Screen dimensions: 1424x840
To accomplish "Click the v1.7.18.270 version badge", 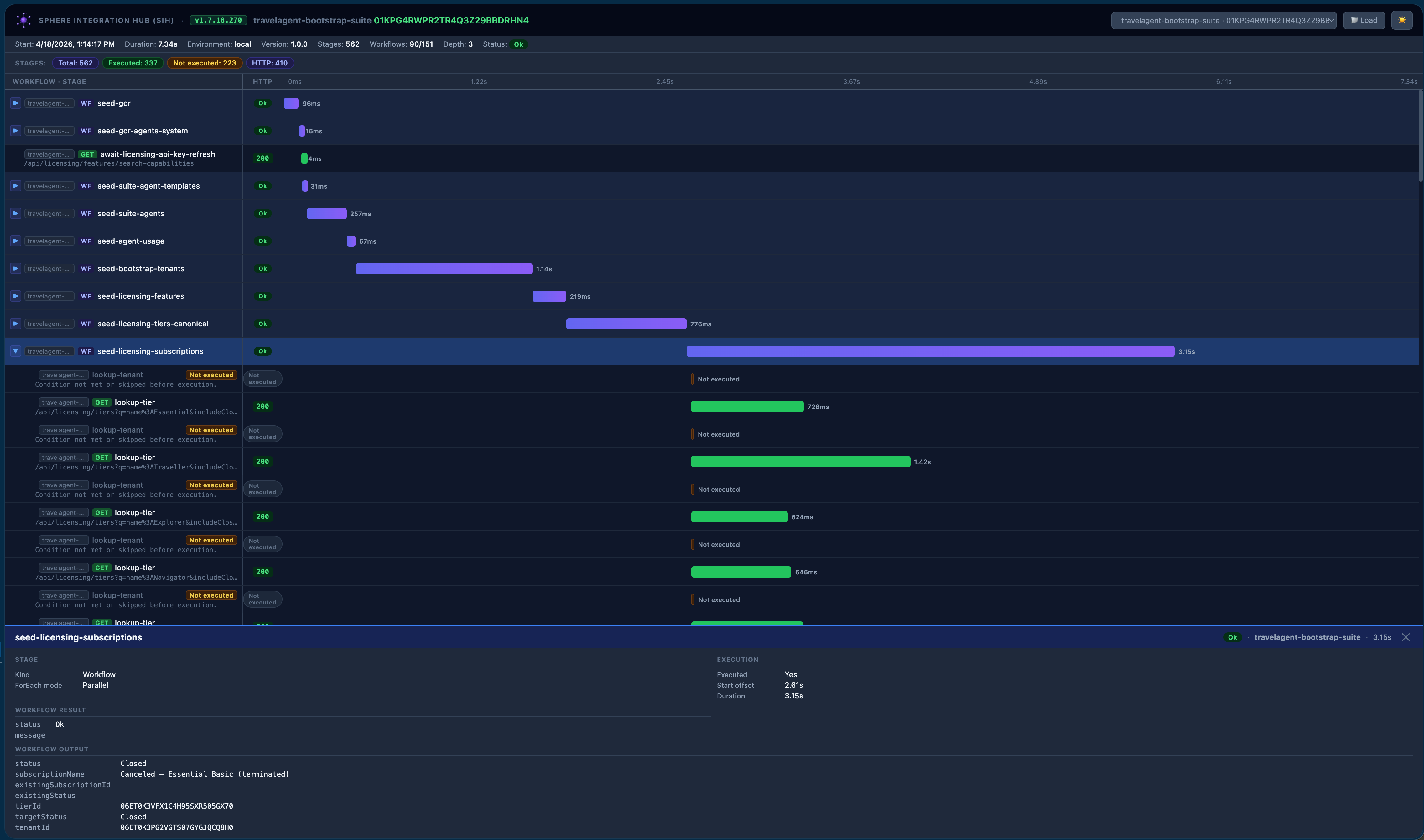I will coord(218,20).
